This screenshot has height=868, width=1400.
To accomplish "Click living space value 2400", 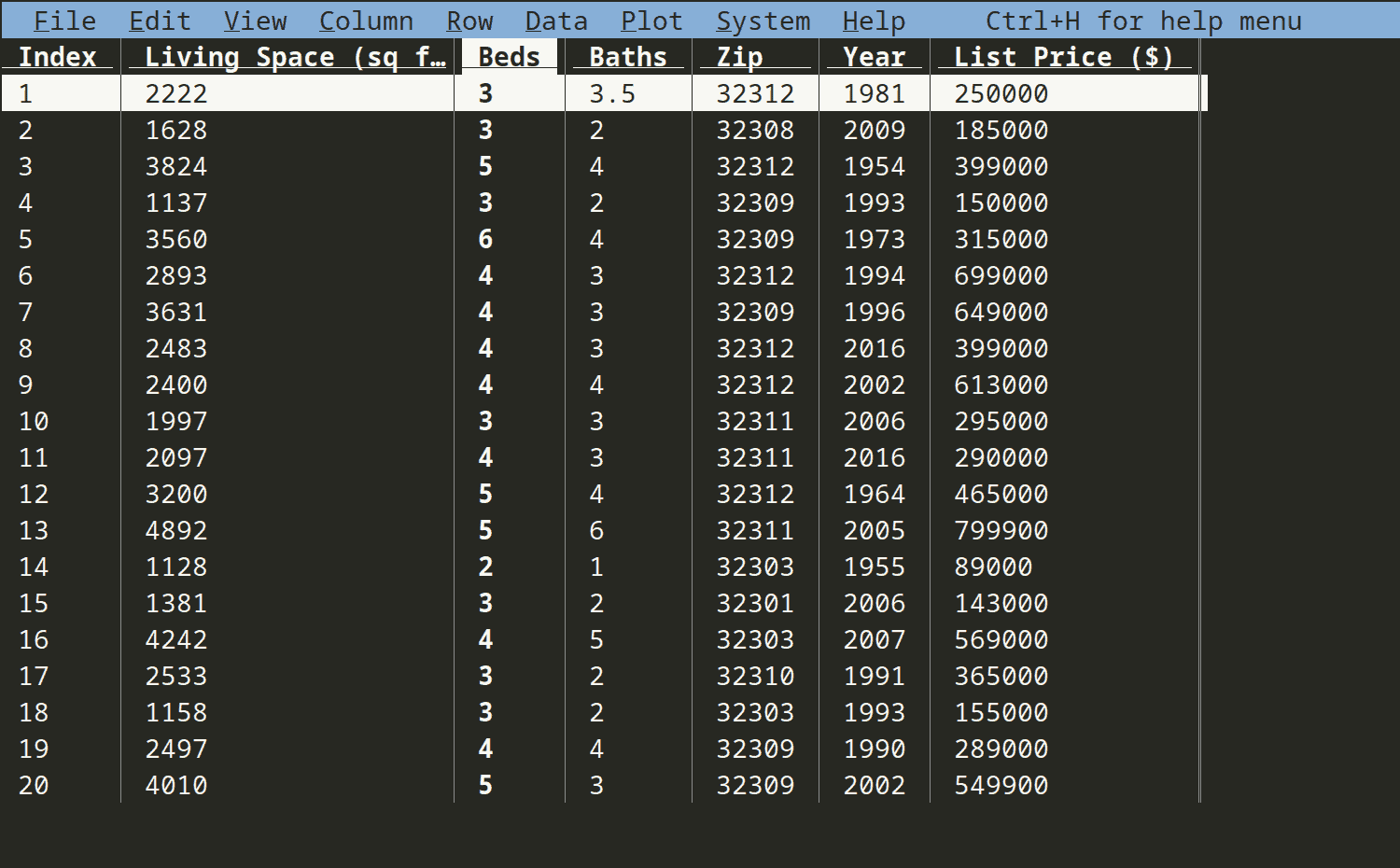I will [176, 385].
